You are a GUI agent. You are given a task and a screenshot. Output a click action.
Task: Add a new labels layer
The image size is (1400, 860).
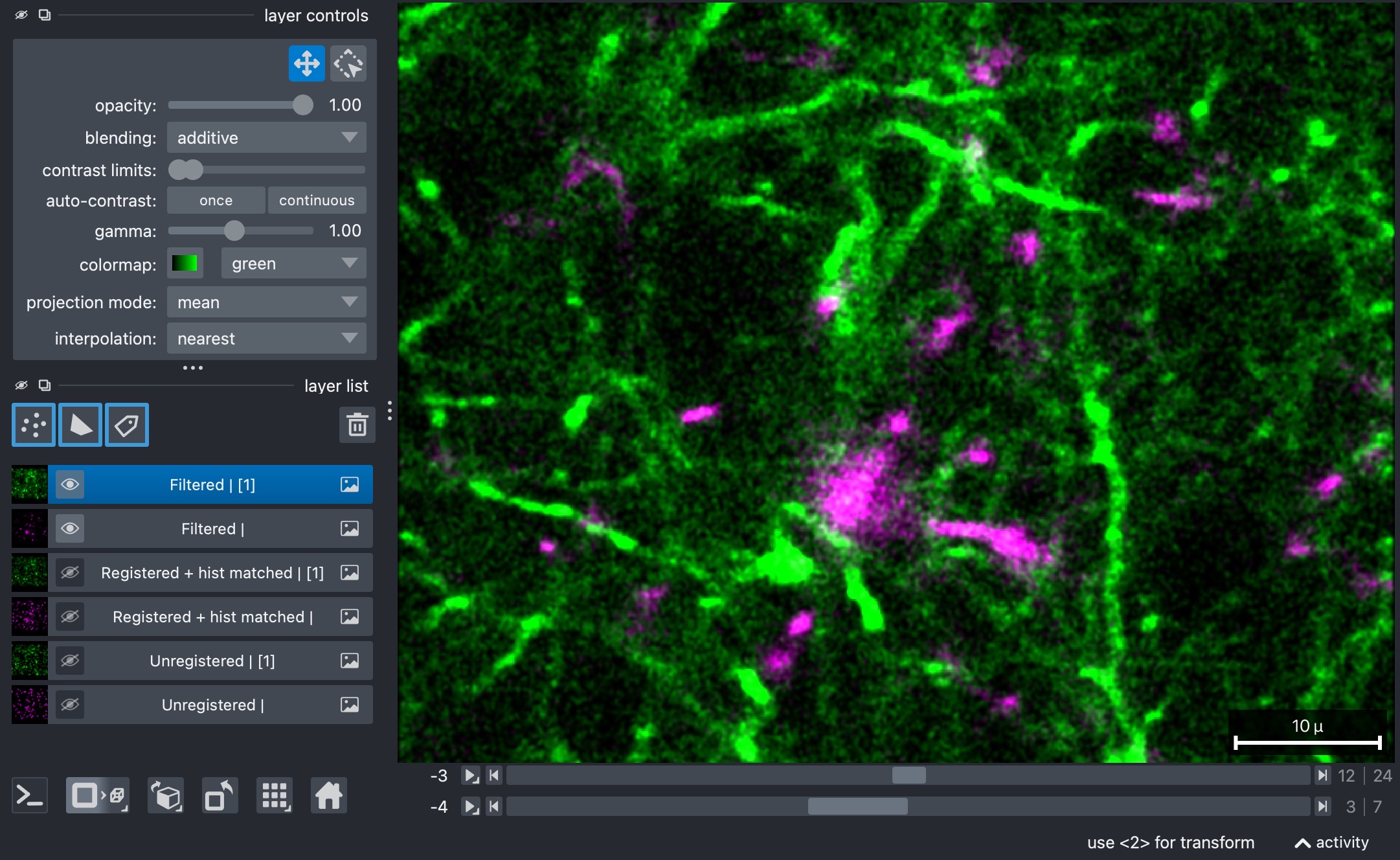127,425
